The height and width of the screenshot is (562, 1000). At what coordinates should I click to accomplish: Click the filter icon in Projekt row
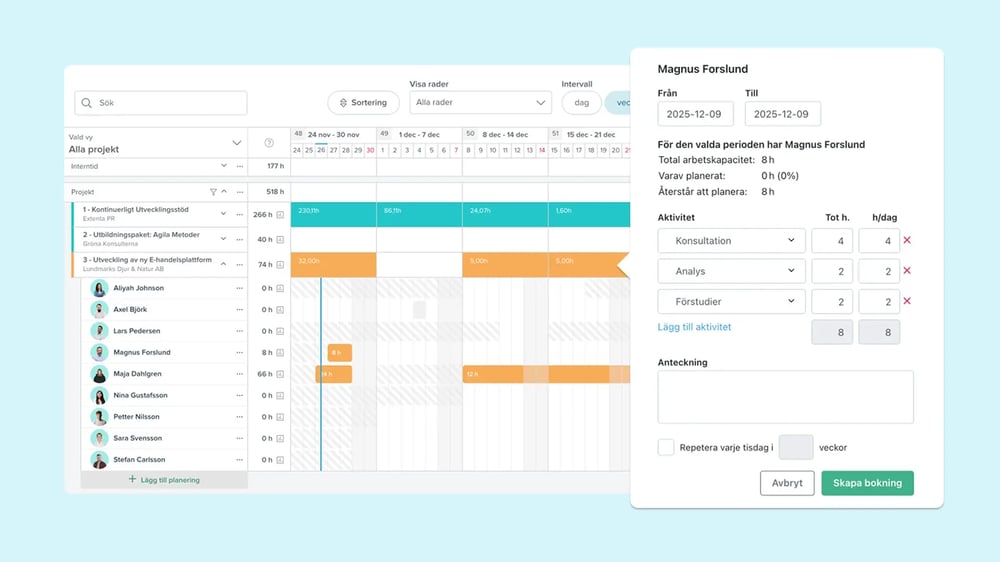click(x=213, y=192)
